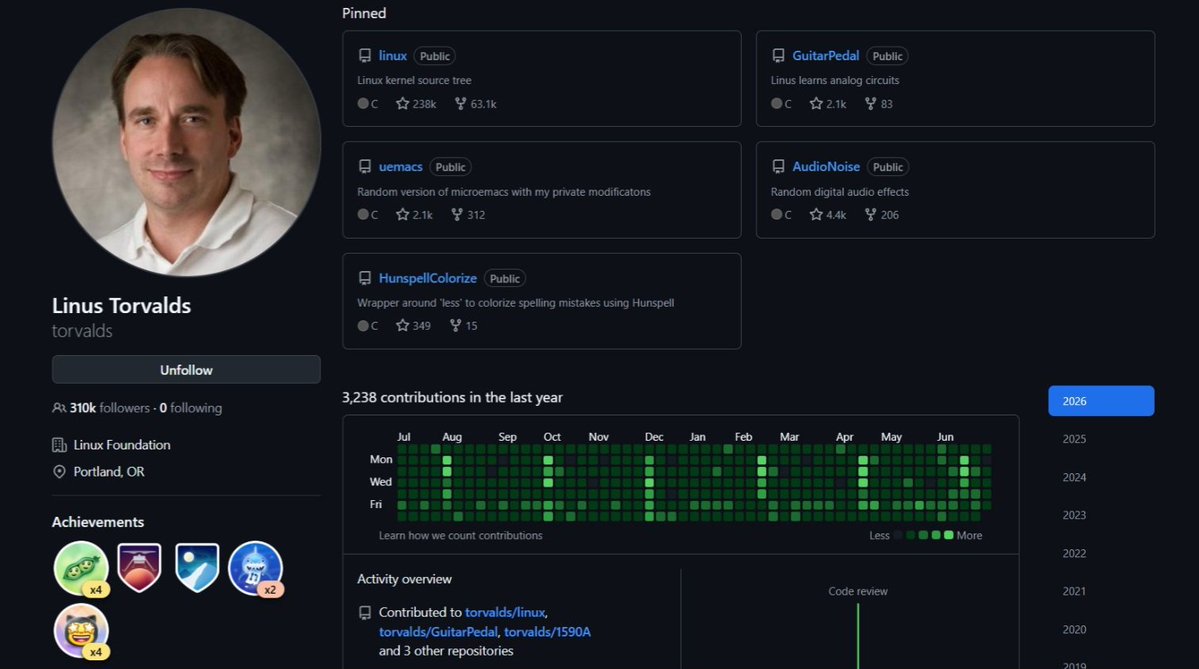Click the followers people icon
This screenshot has width=1199, height=669.
(59, 408)
